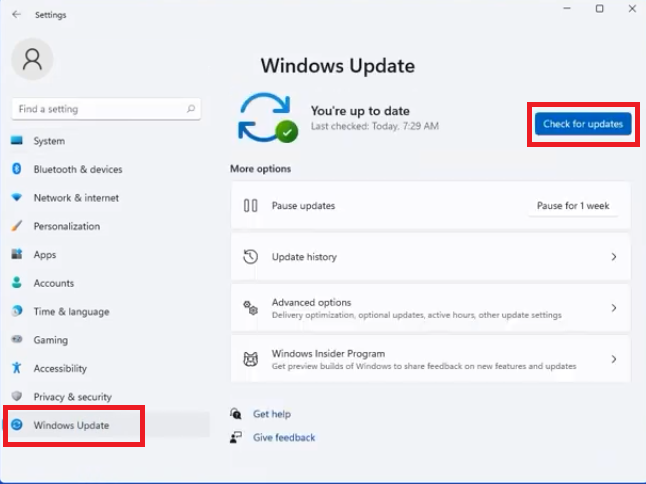Click Pause for 1 week button

tap(573, 205)
